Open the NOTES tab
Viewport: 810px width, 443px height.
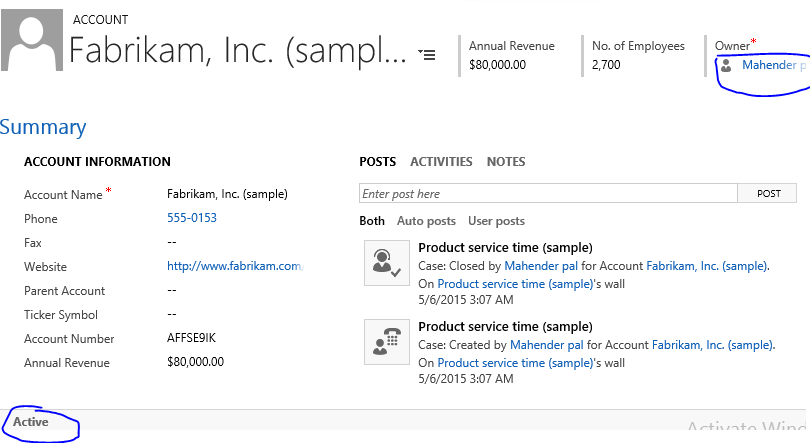point(506,162)
